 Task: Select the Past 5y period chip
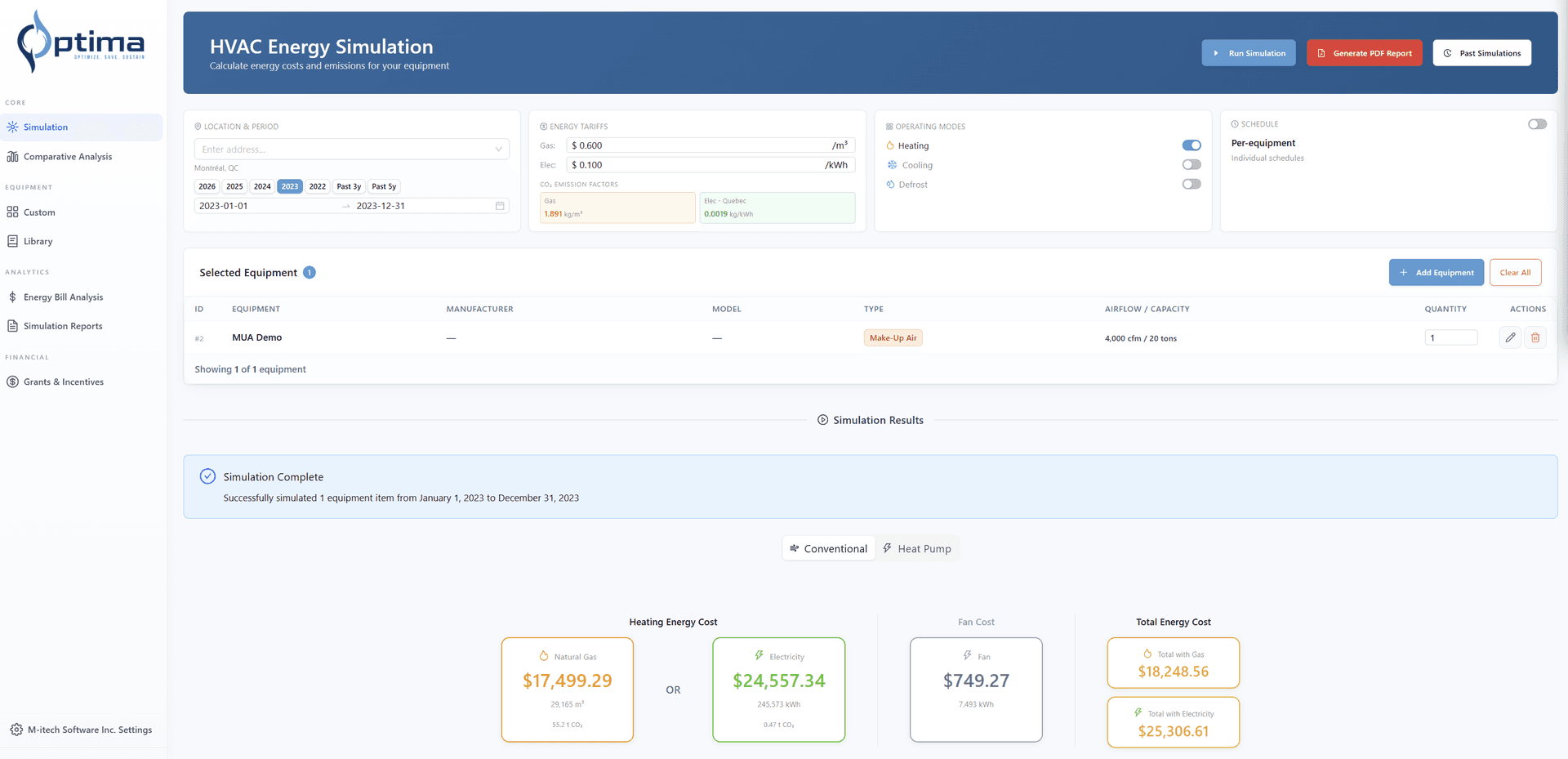point(384,186)
